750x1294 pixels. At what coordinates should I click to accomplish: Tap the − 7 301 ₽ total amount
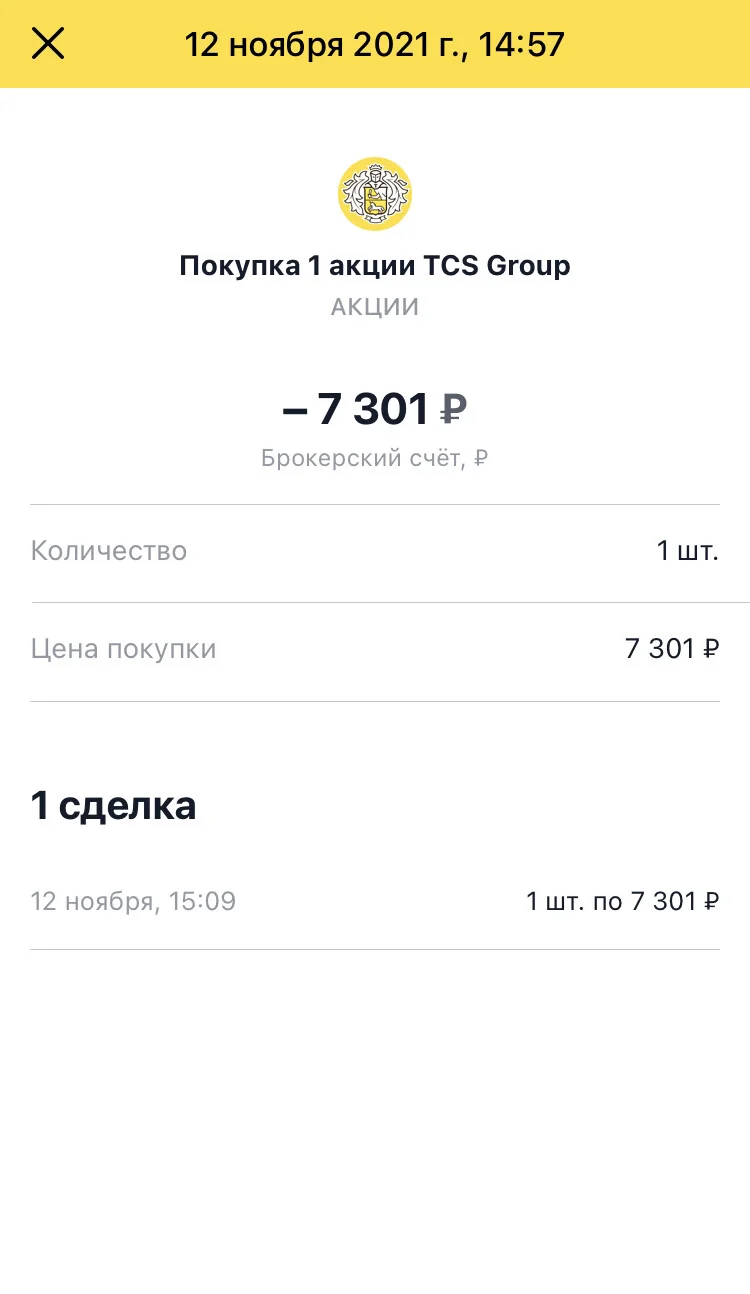tap(375, 409)
